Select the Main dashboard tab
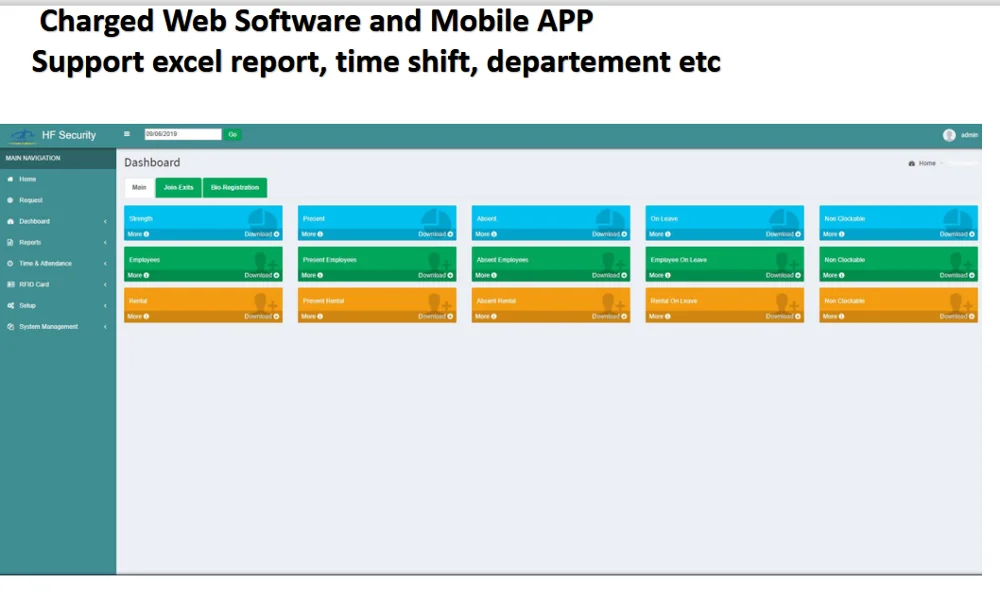The height and width of the screenshot is (600, 1000). (x=139, y=188)
